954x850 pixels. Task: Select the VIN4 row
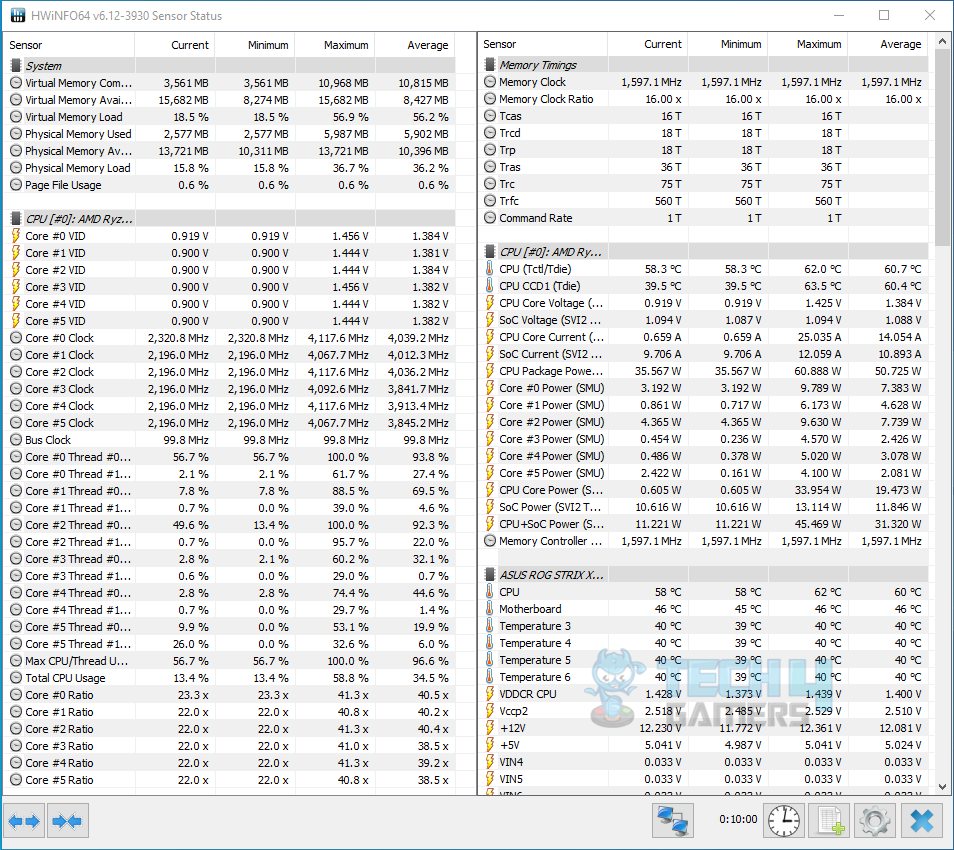point(704,762)
